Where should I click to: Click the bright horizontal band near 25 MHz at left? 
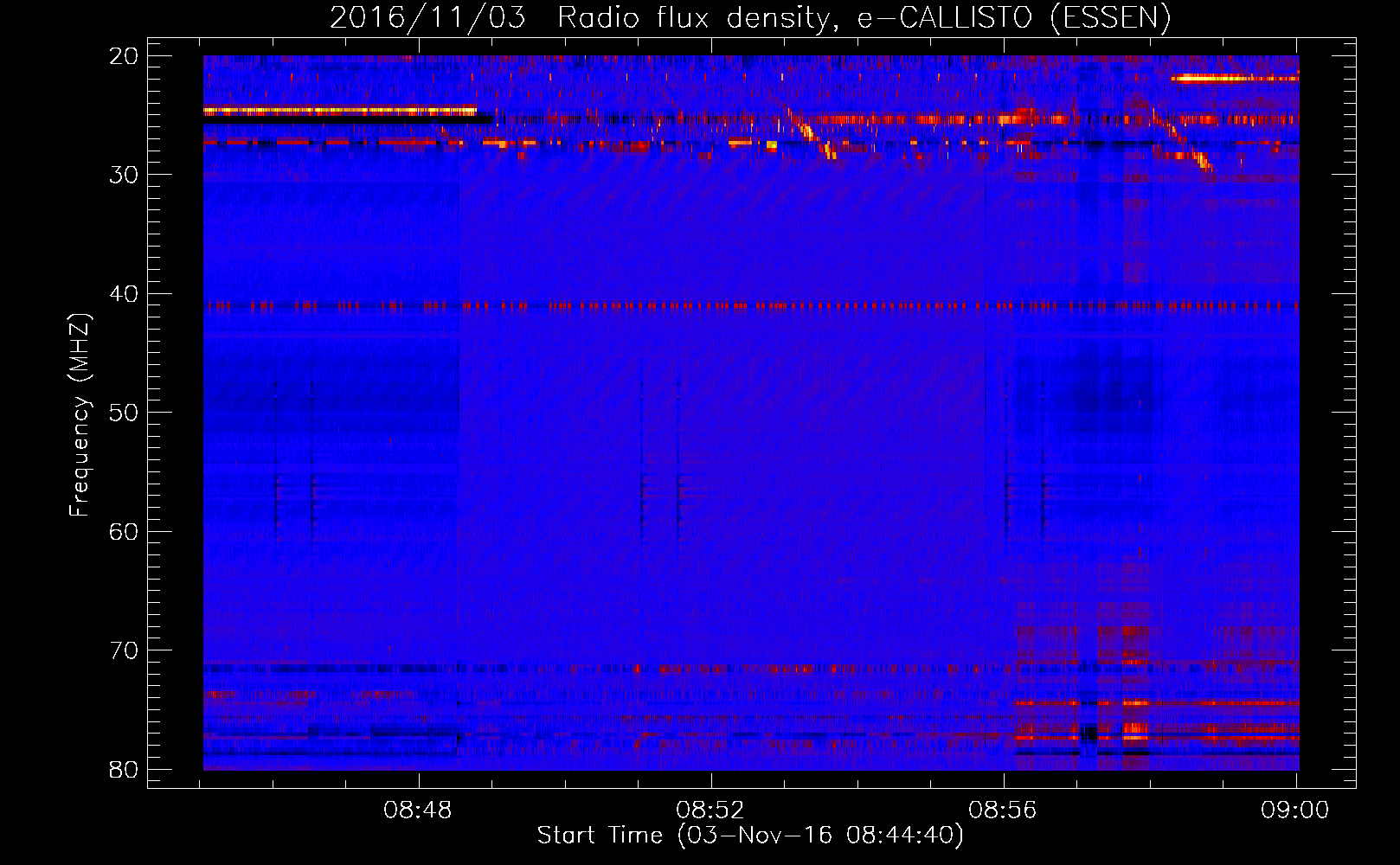coord(339,111)
